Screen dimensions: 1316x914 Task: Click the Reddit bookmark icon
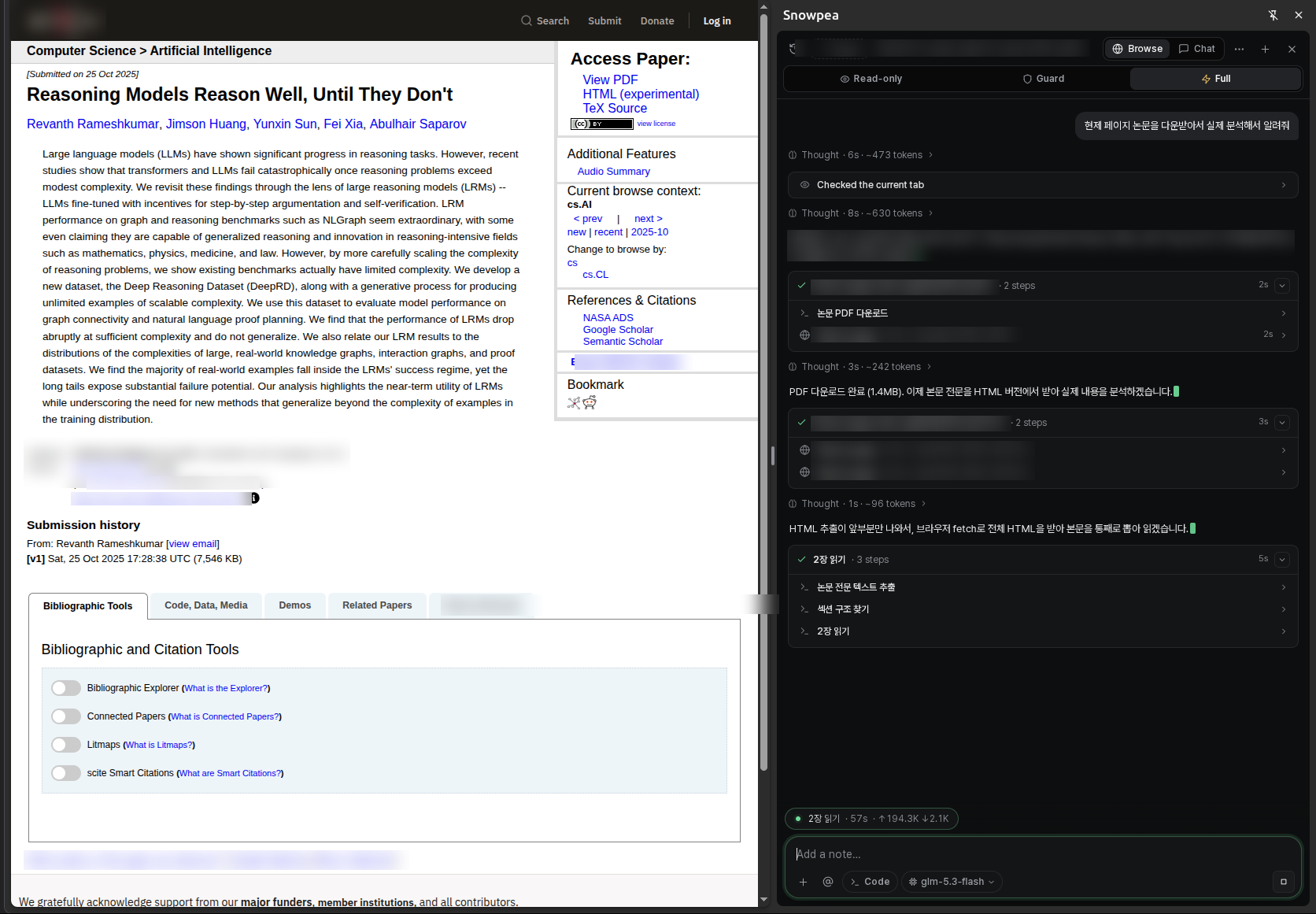[590, 402]
